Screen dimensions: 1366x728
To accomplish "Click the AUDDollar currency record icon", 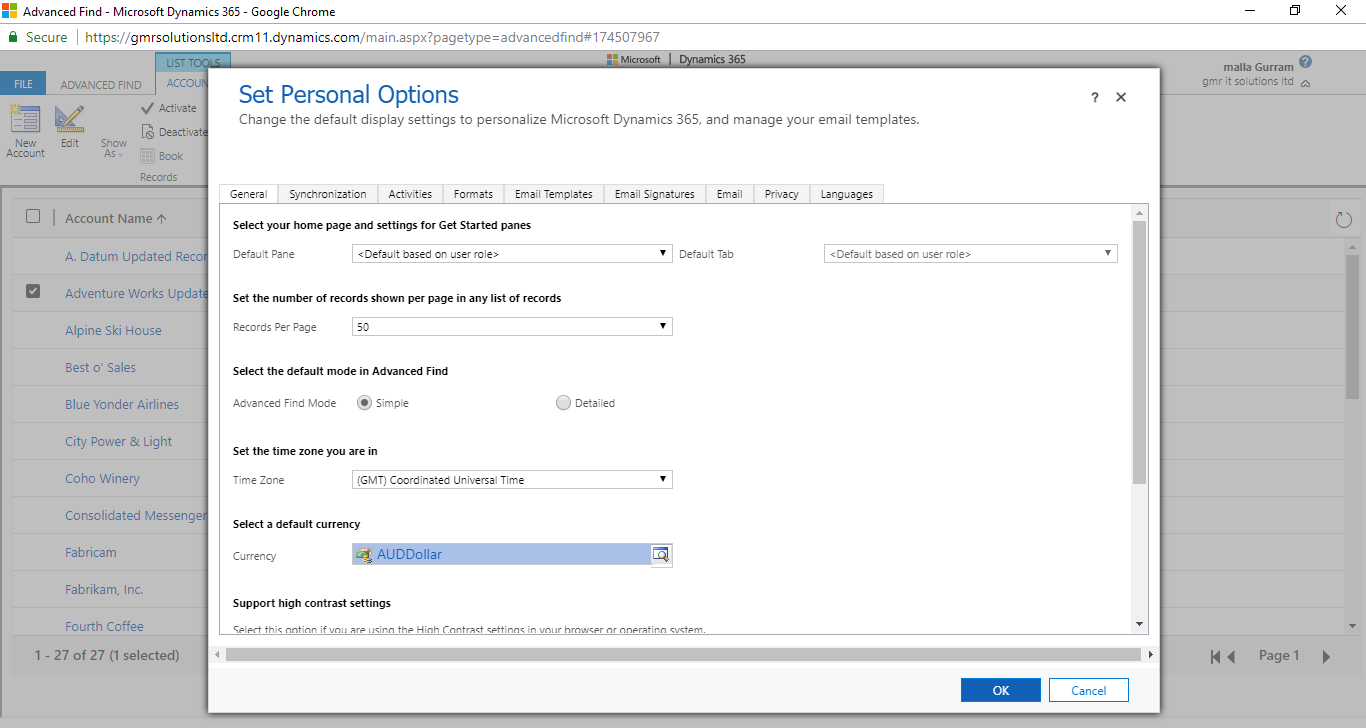I will (x=364, y=554).
